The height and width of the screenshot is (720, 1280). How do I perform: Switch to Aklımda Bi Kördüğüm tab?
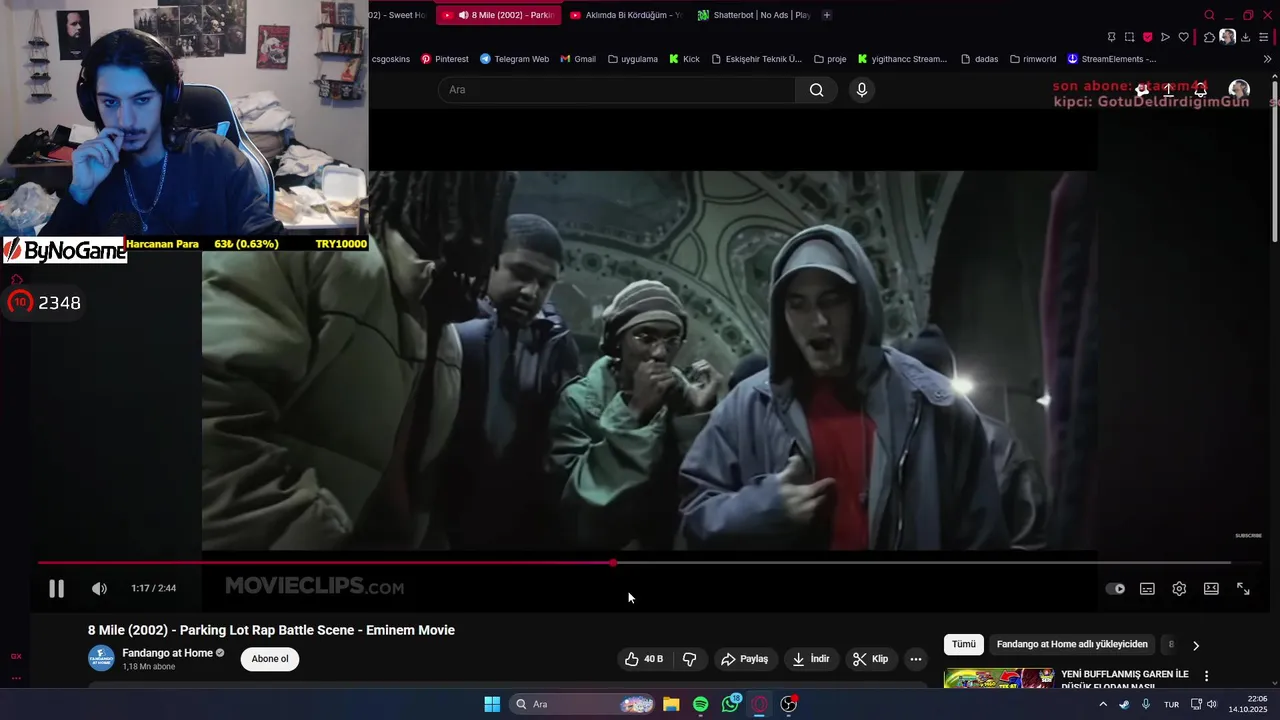[x=625, y=15]
